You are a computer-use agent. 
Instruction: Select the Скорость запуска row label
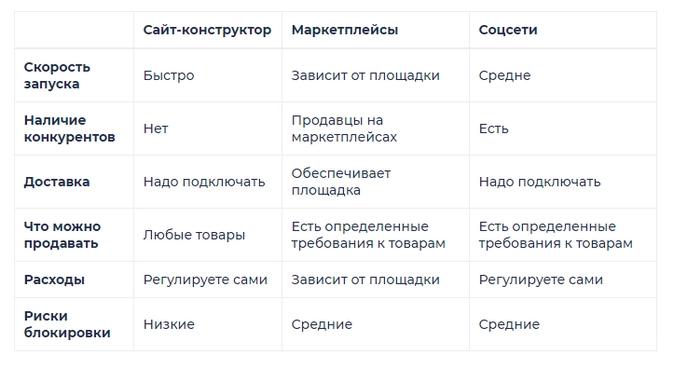pos(57,75)
